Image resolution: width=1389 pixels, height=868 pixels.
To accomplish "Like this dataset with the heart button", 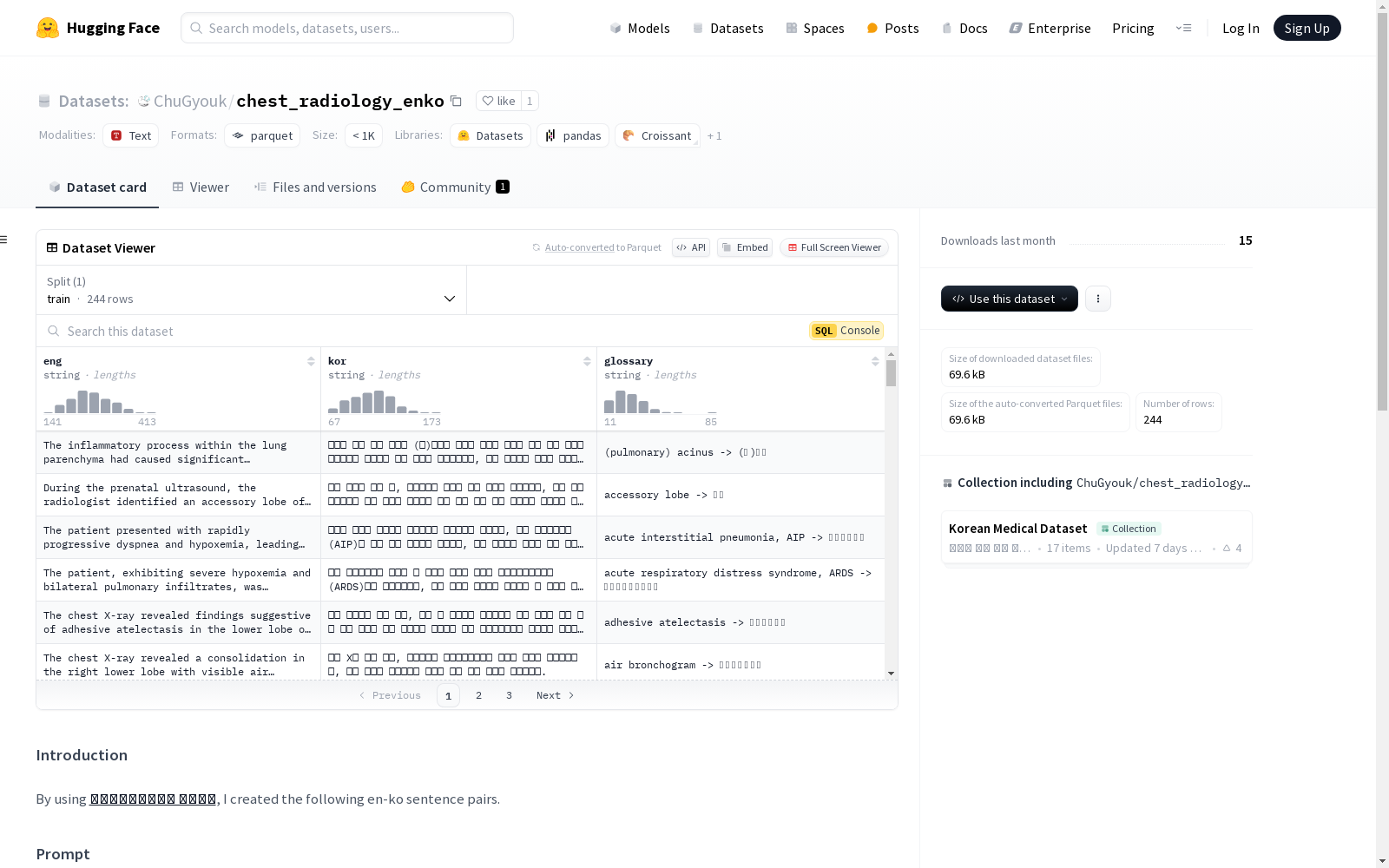I will point(498,101).
